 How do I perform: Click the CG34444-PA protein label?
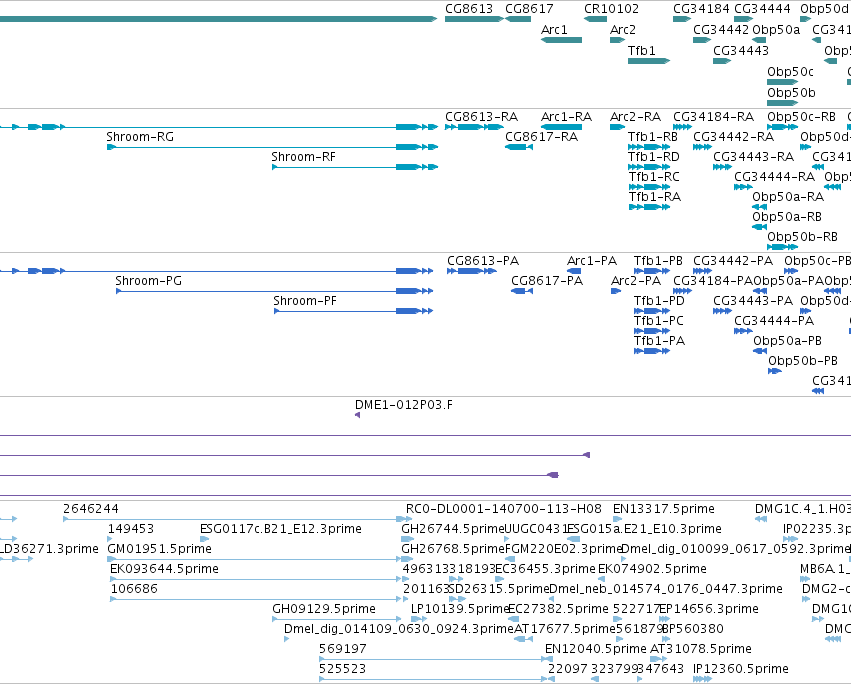[774, 321]
